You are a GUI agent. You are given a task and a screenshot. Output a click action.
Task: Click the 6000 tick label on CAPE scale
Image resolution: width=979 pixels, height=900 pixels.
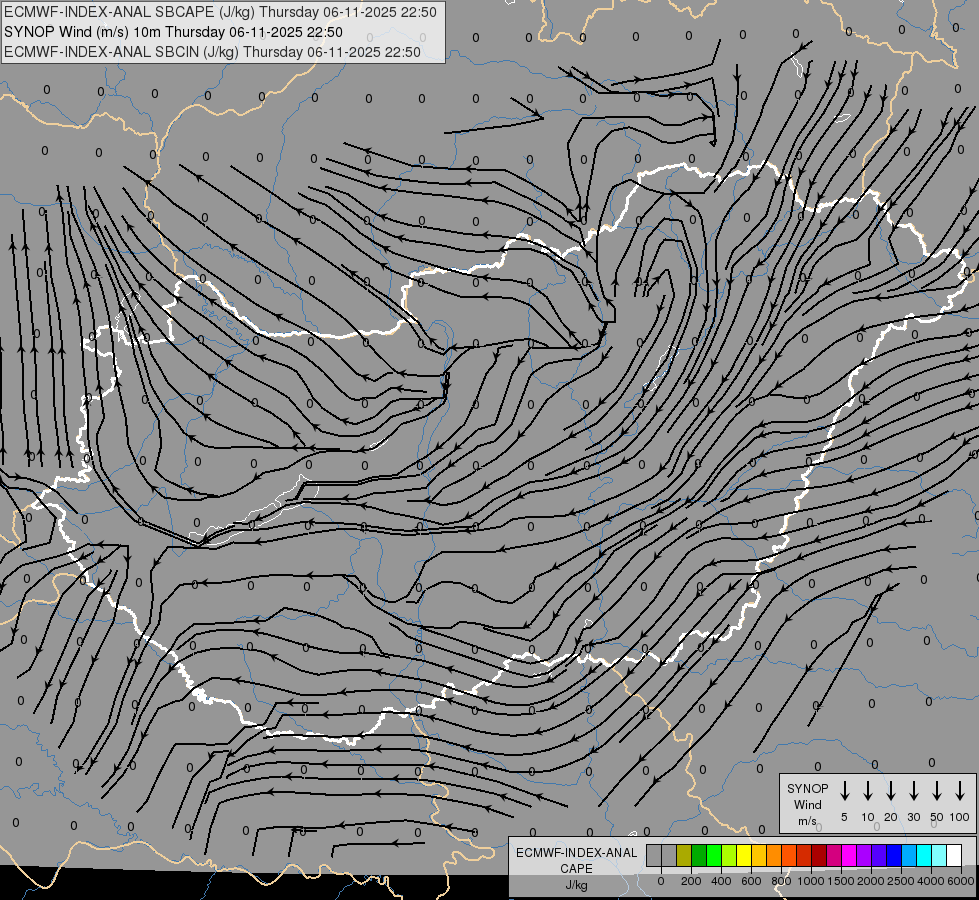click(x=960, y=881)
